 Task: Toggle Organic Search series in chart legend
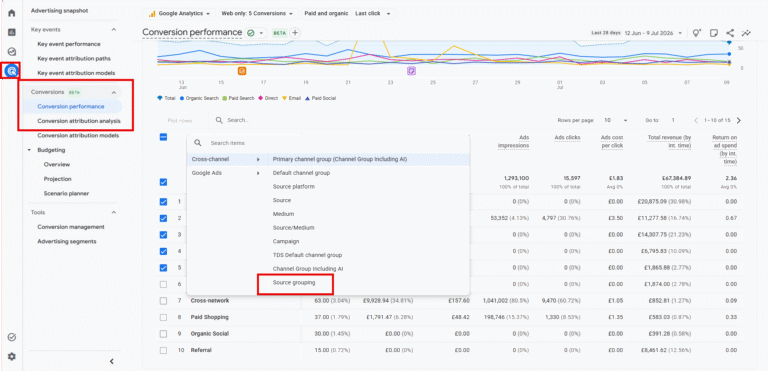point(199,98)
